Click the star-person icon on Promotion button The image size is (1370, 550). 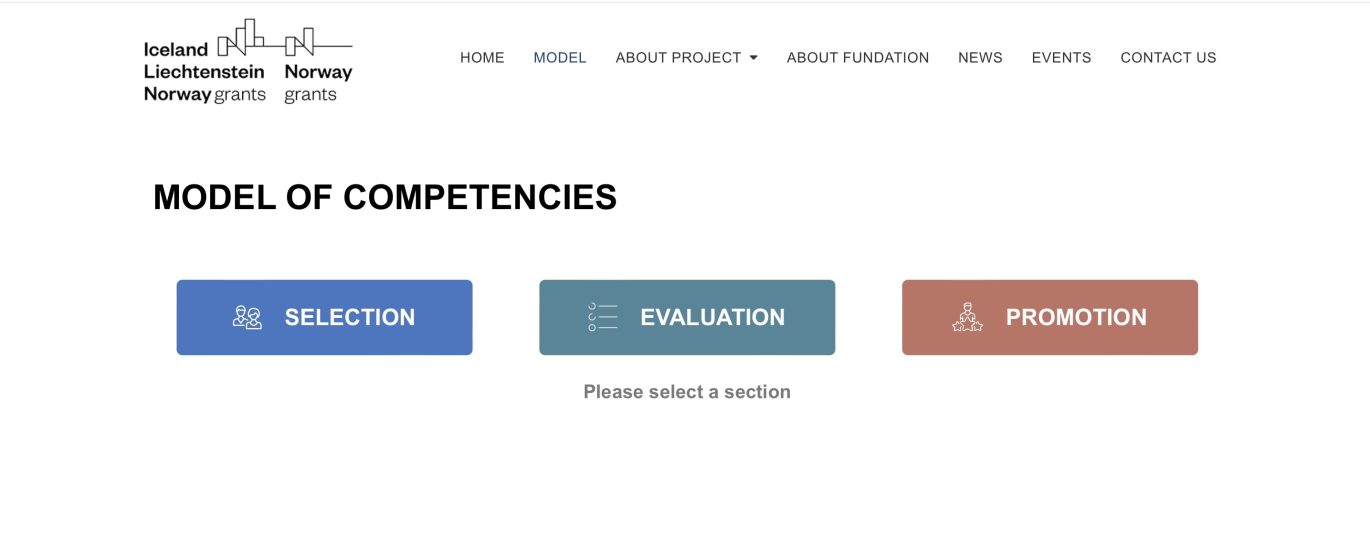pyautogui.click(x=967, y=317)
